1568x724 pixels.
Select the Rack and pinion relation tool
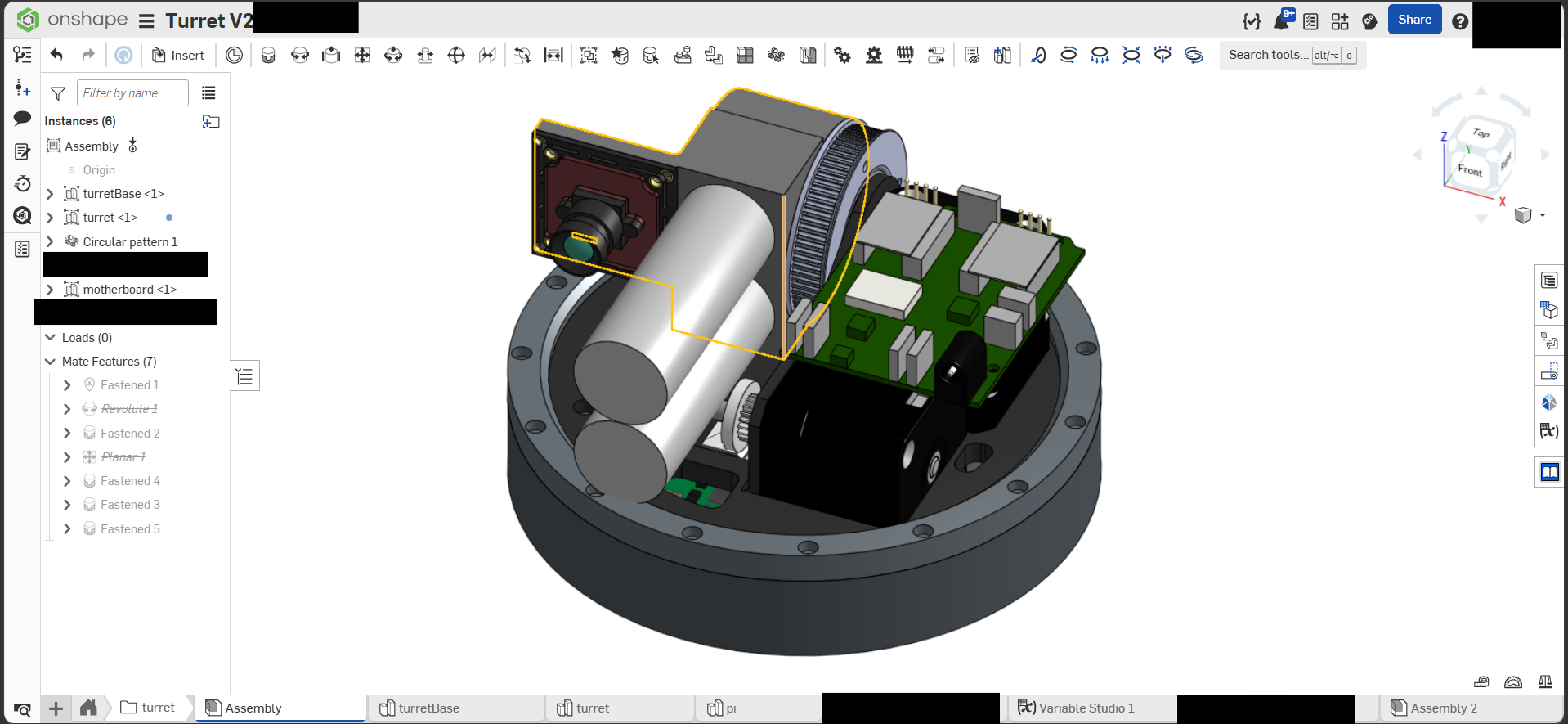pyautogui.click(x=874, y=55)
